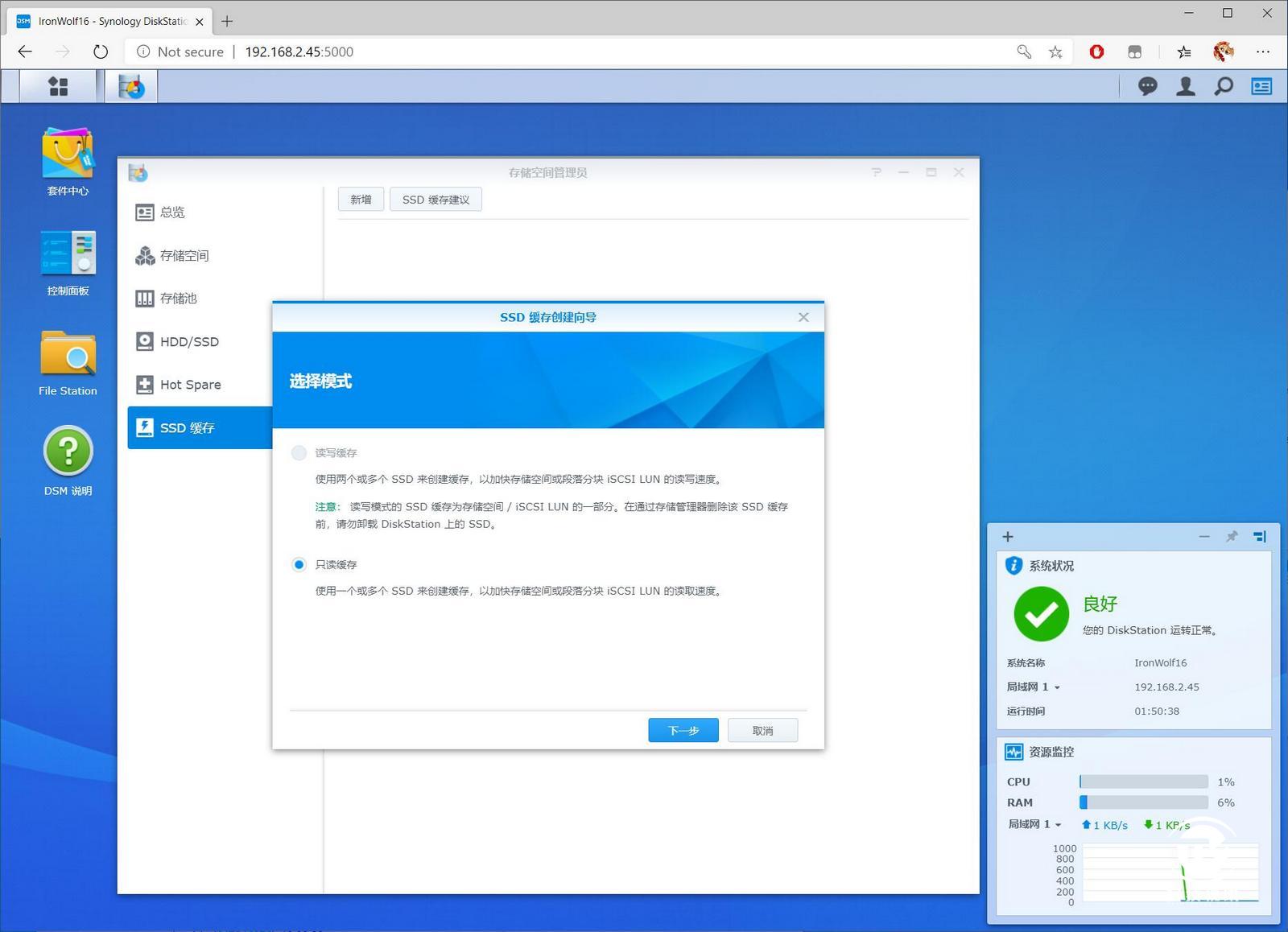Click the SSD 缓存建议 button

tap(436, 199)
